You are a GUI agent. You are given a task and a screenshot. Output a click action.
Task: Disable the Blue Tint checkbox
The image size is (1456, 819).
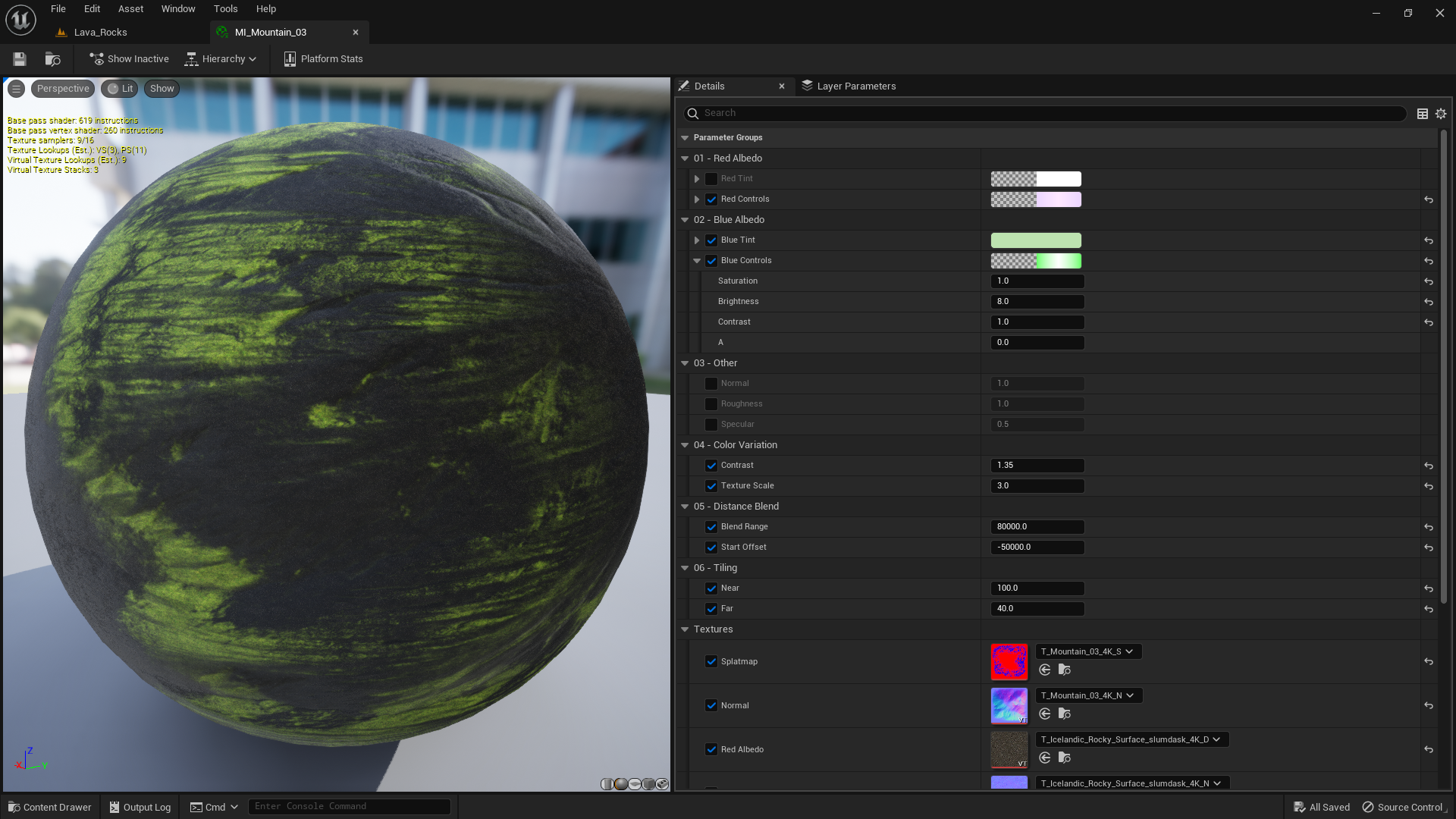pos(711,240)
